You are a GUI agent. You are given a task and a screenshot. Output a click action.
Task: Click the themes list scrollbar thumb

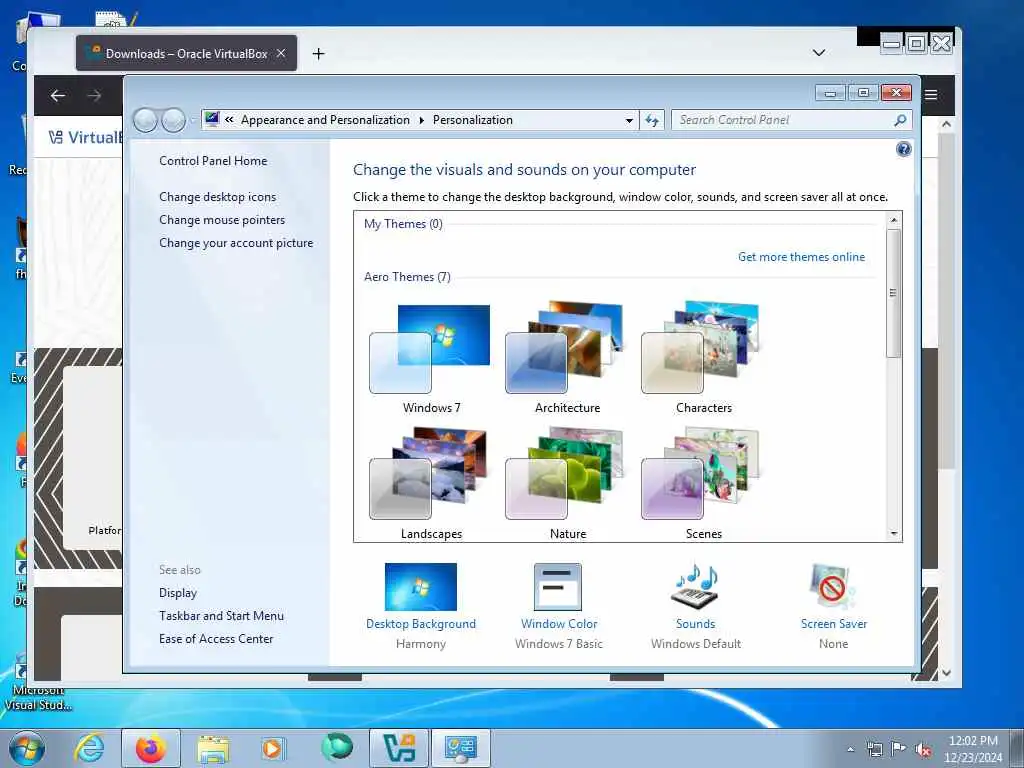(894, 293)
